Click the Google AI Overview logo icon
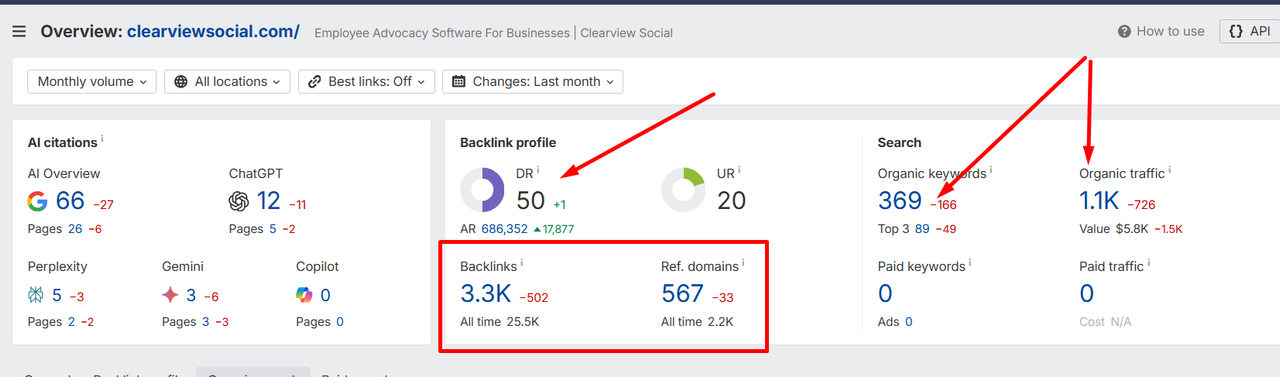This screenshot has width=1280, height=377. tap(37, 202)
